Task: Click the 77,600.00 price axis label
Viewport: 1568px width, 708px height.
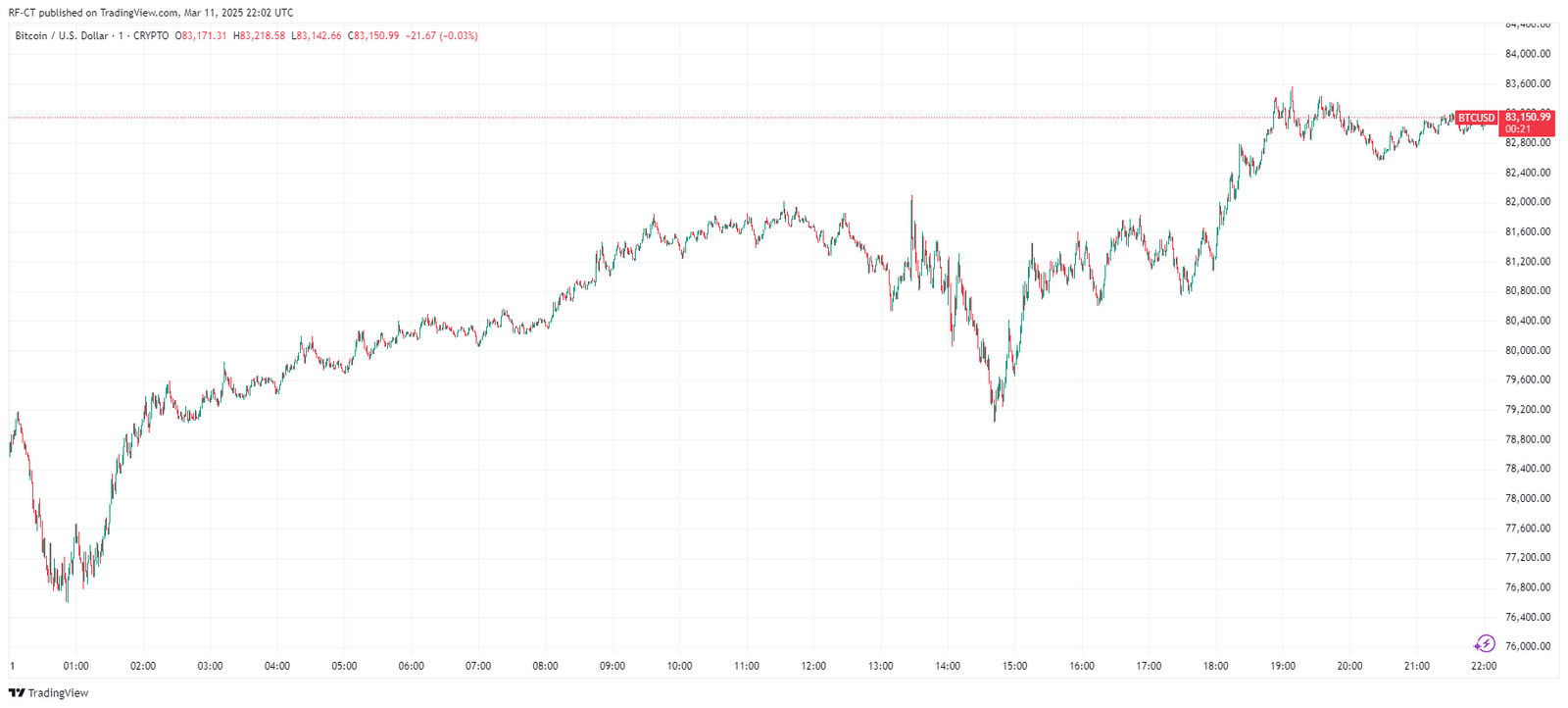Action: coord(1528,529)
